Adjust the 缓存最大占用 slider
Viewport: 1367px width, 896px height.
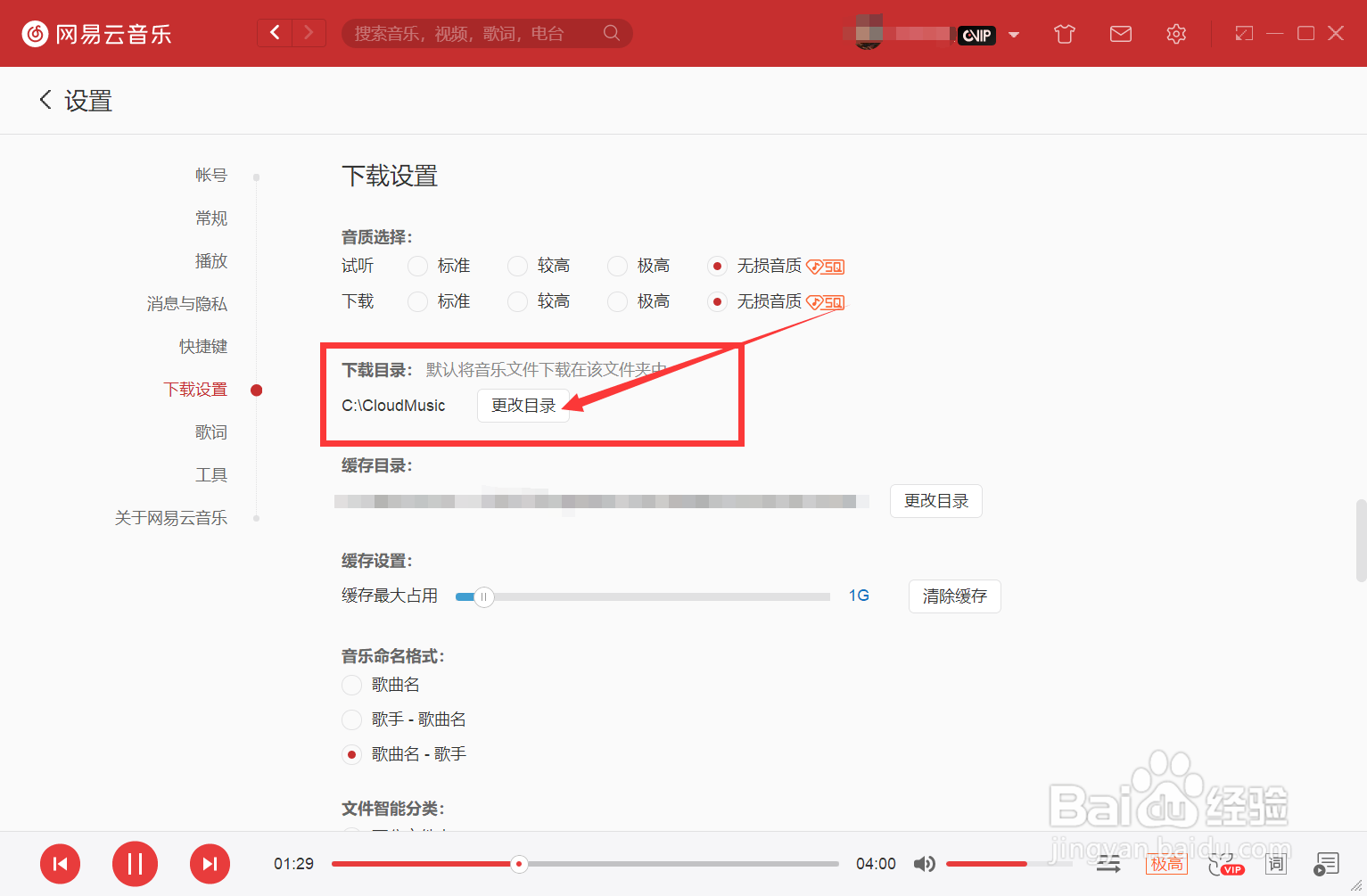[482, 596]
